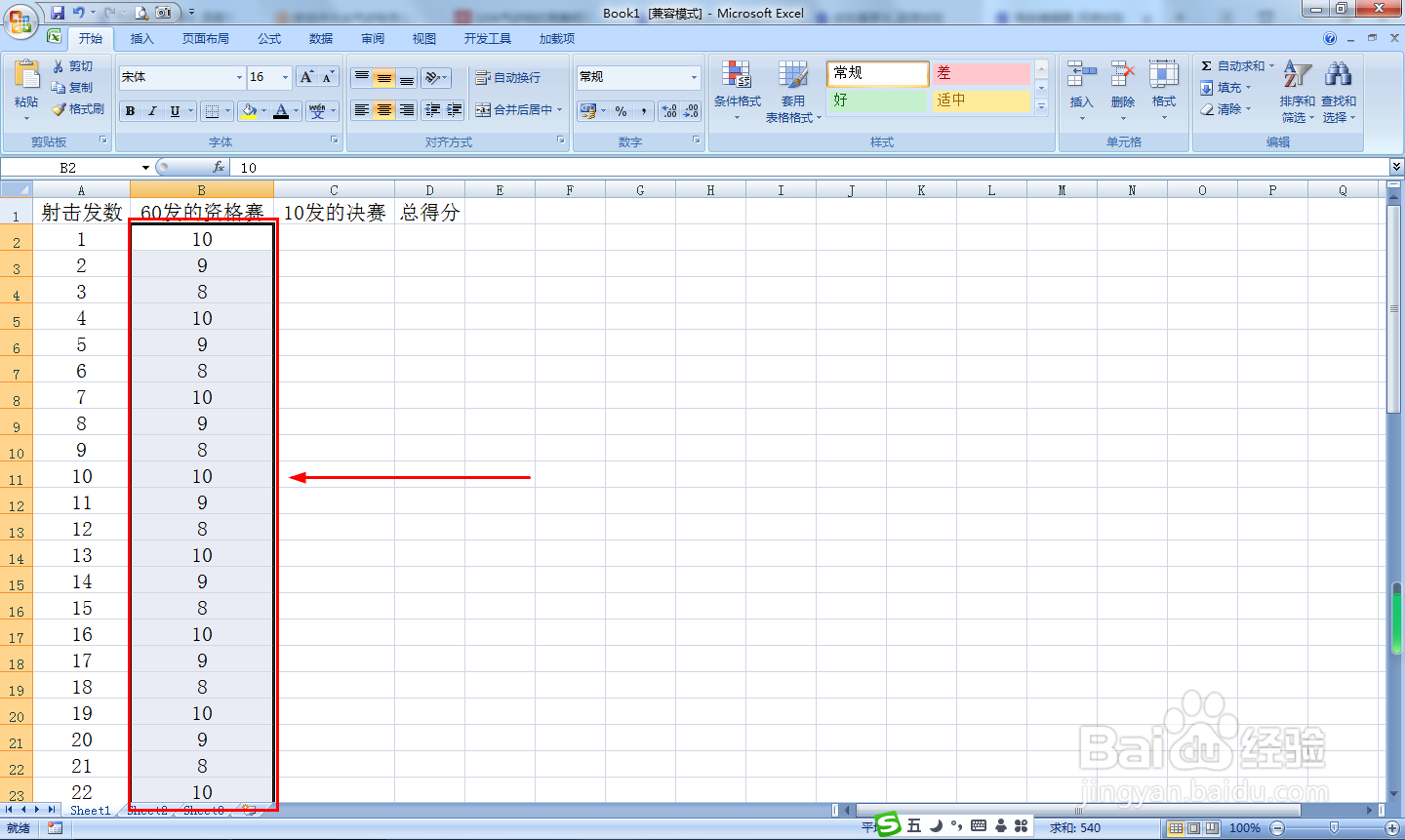
Task: Open the AutoSum (自动求和) dropdown arrow
Action: pyautogui.click(x=1271, y=65)
